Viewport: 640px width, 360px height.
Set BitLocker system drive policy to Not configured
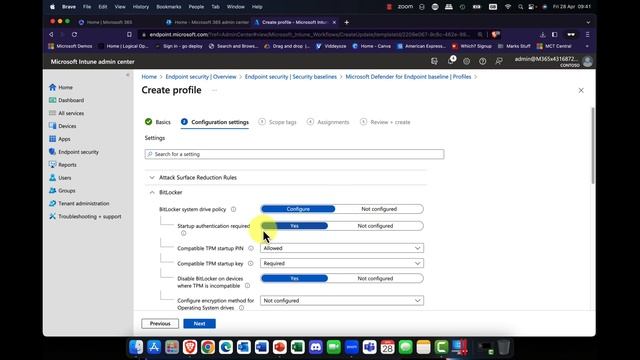coord(379,209)
